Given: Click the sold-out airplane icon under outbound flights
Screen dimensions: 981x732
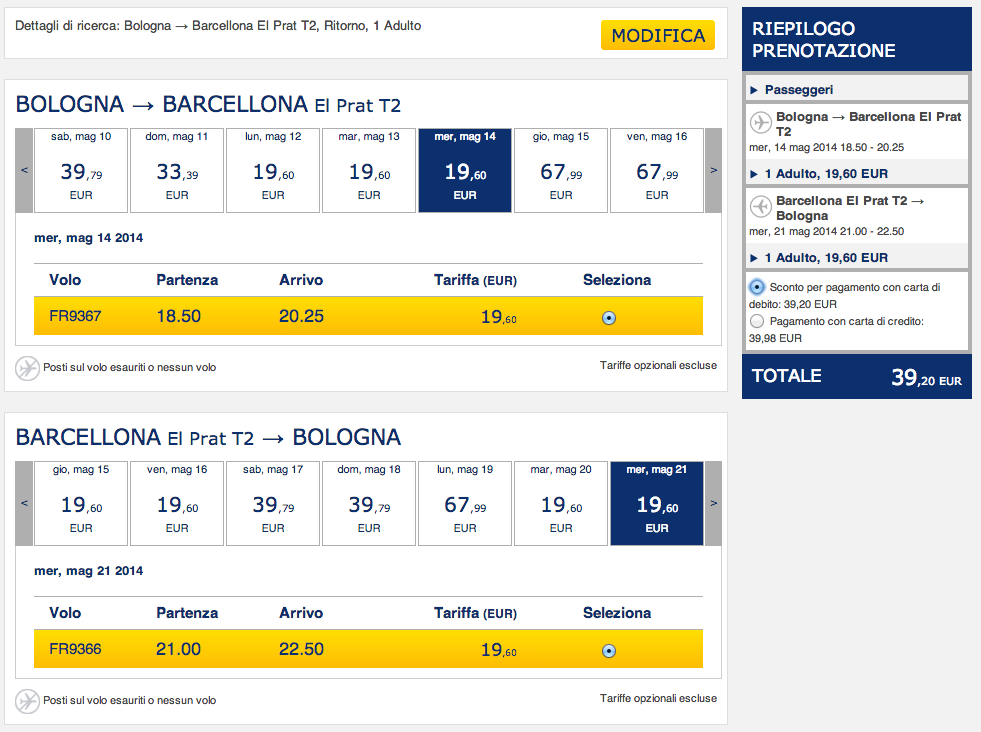Looking at the screenshot, I should pos(28,367).
